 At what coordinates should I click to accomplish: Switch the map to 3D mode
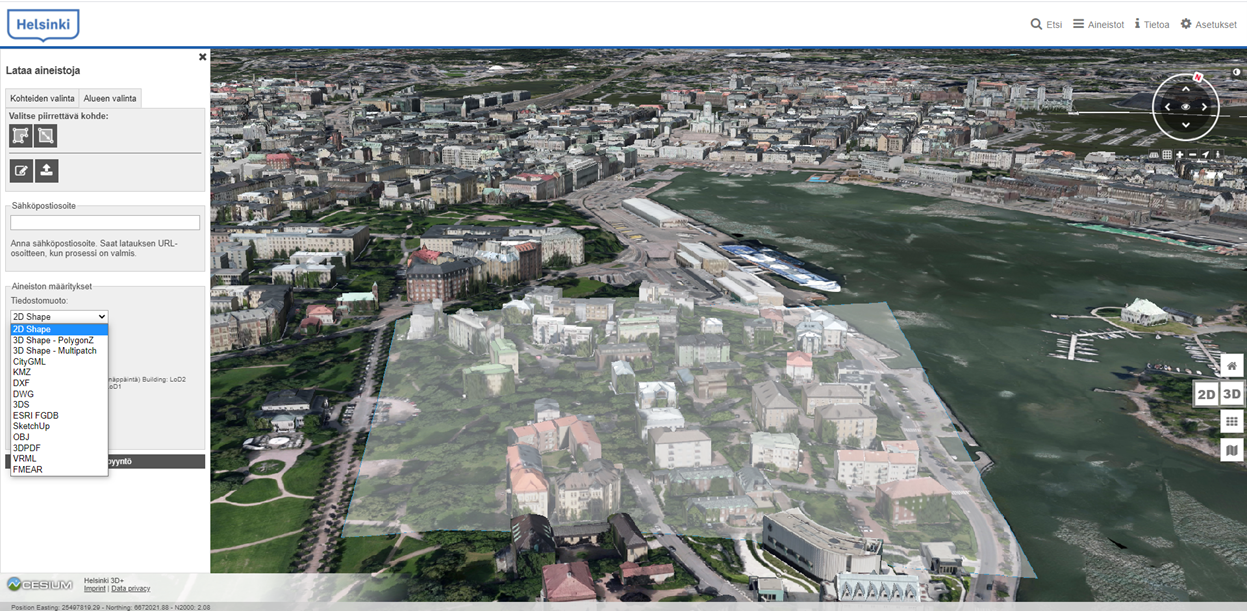tap(1232, 394)
